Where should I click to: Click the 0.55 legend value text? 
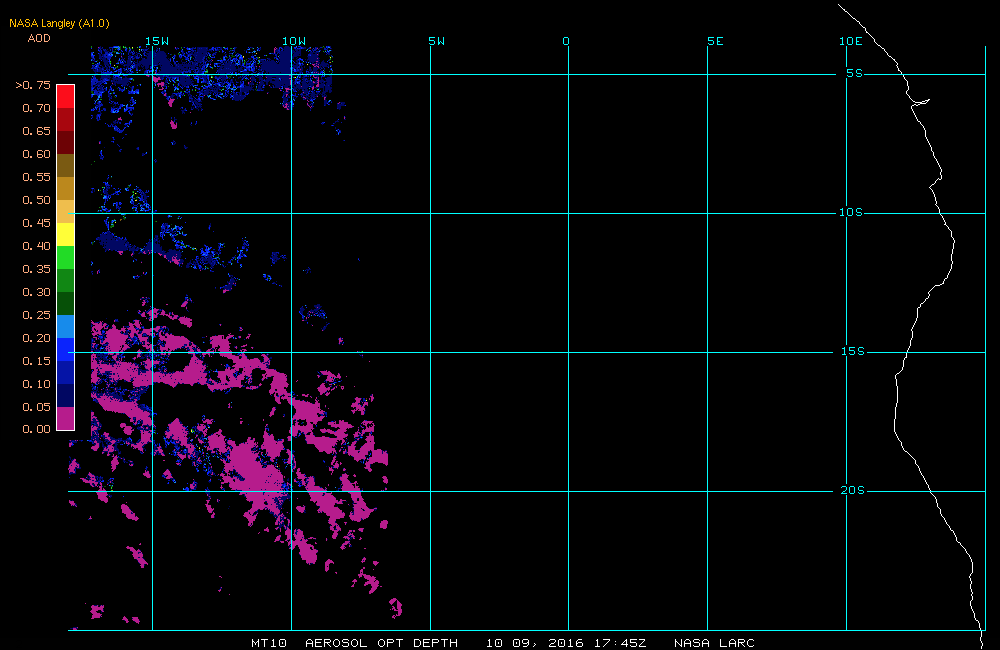tap(36, 177)
